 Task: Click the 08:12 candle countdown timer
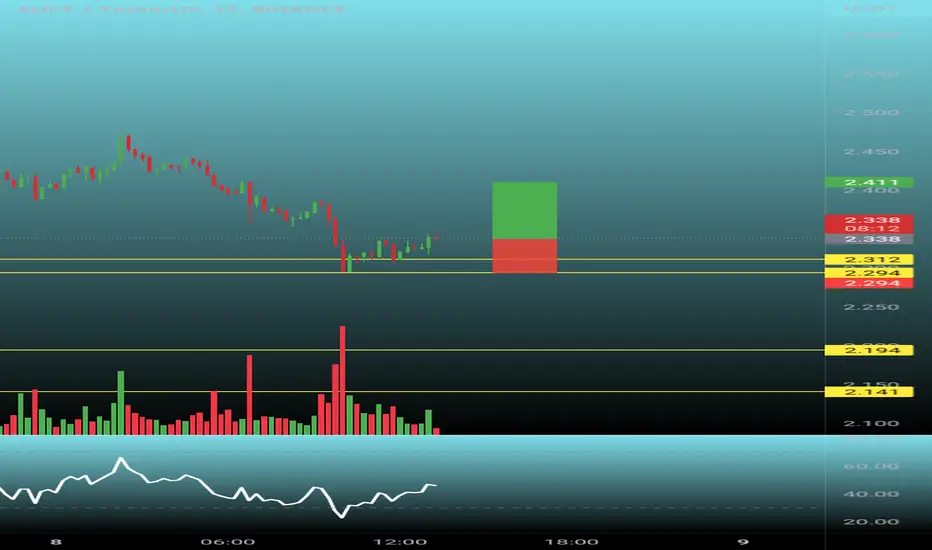[869, 229]
